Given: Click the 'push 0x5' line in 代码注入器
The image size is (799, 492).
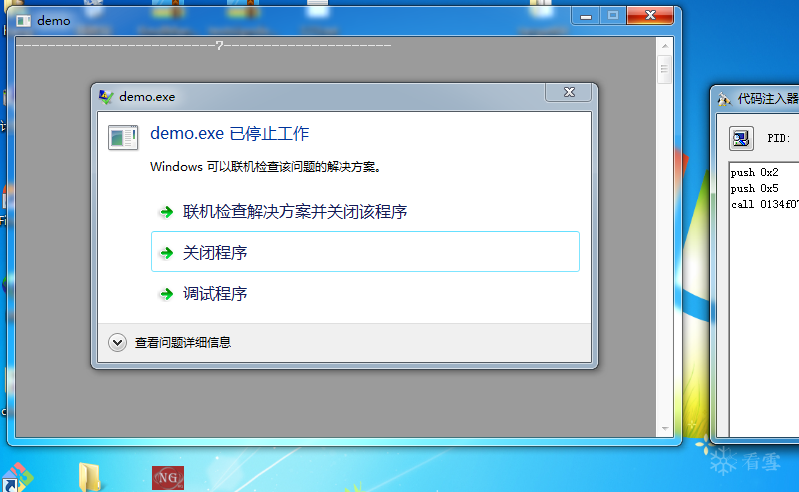Looking at the screenshot, I should pyautogui.click(x=754, y=188).
